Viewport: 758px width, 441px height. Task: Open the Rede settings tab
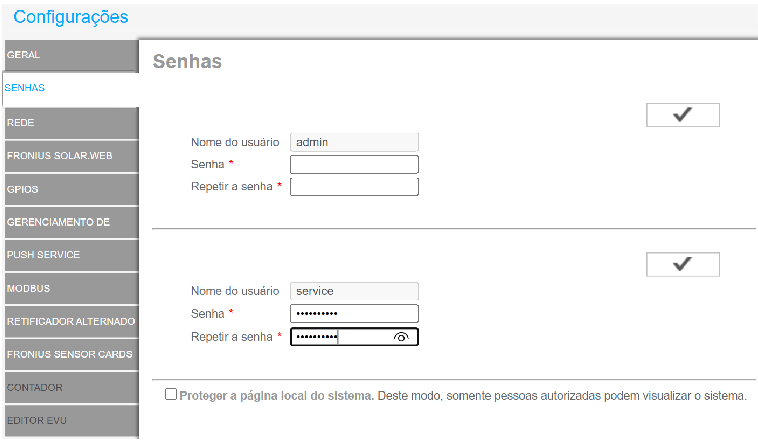tap(68, 122)
